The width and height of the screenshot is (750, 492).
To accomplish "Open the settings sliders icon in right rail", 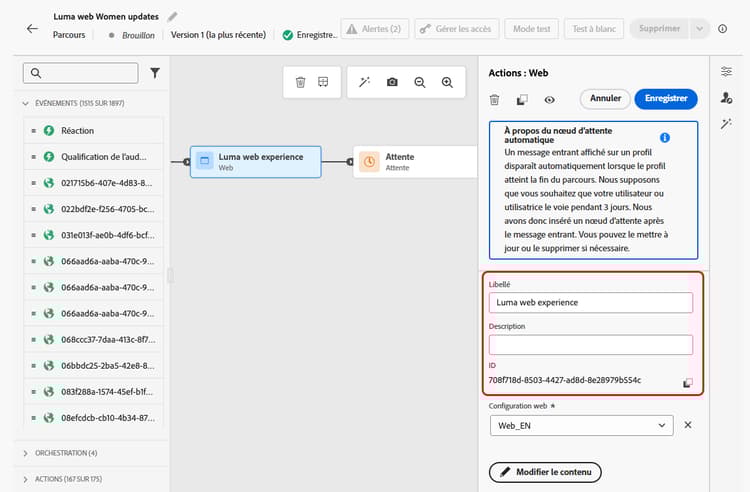I will click(726, 72).
